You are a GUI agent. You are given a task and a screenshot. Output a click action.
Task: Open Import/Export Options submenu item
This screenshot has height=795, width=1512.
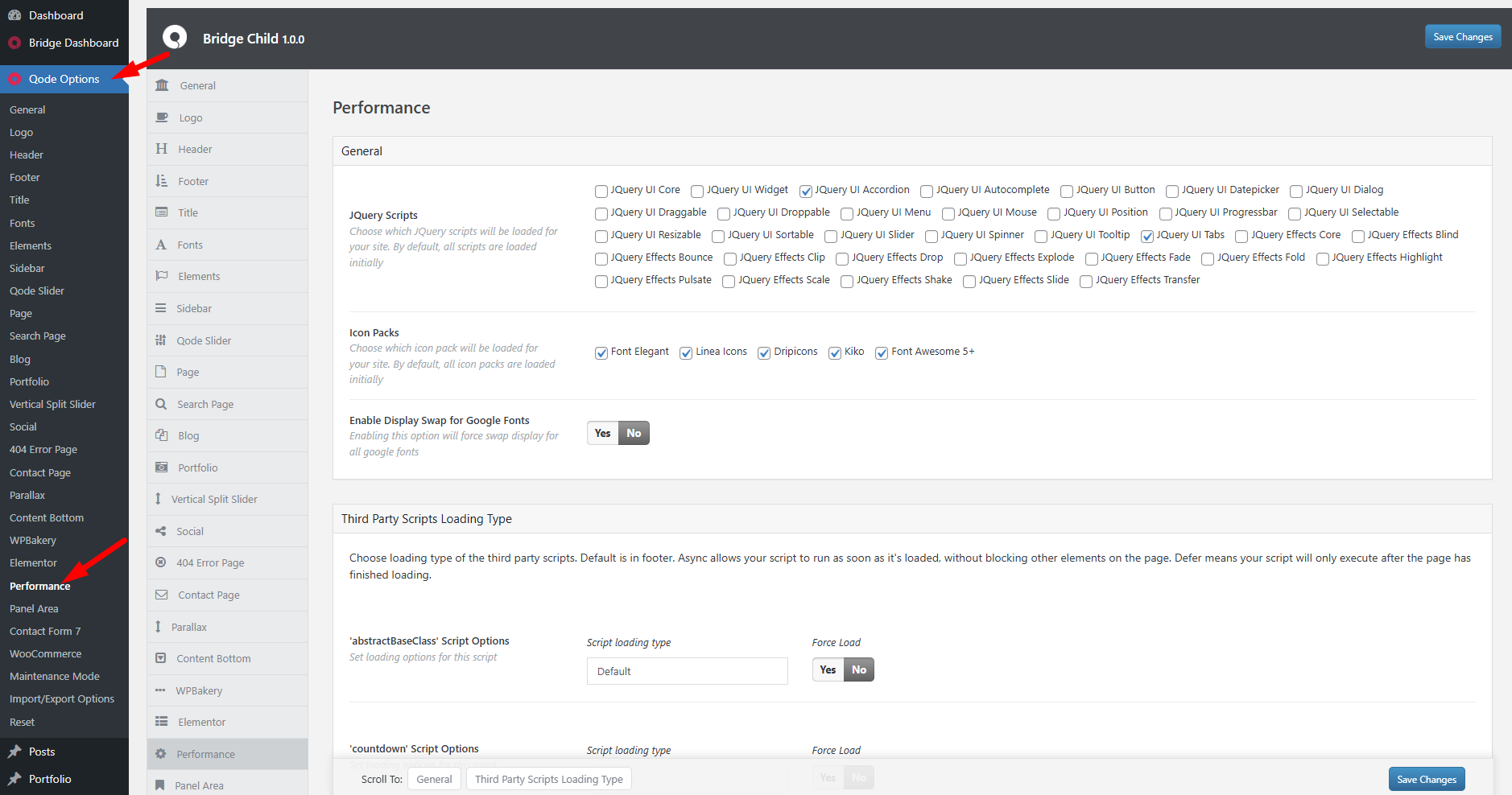[62, 699]
